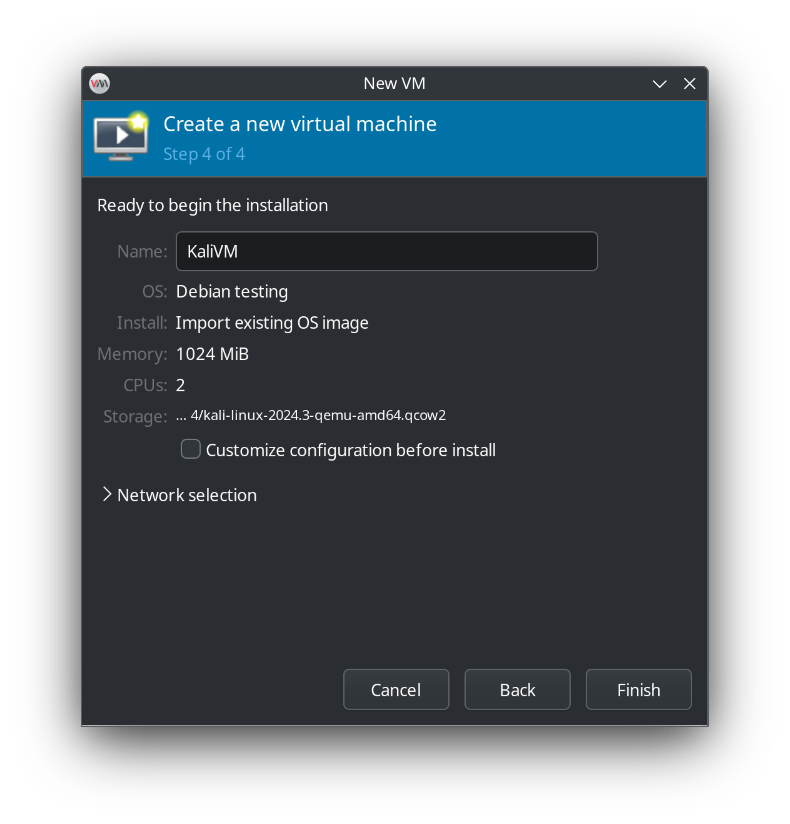
Task: Click the Memory value showing 1024 MiB
Action: [x=212, y=354]
